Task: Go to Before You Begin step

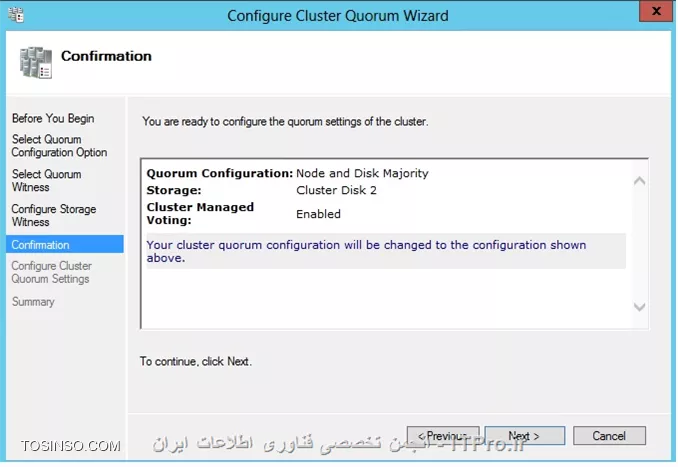Action: (53, 118)
